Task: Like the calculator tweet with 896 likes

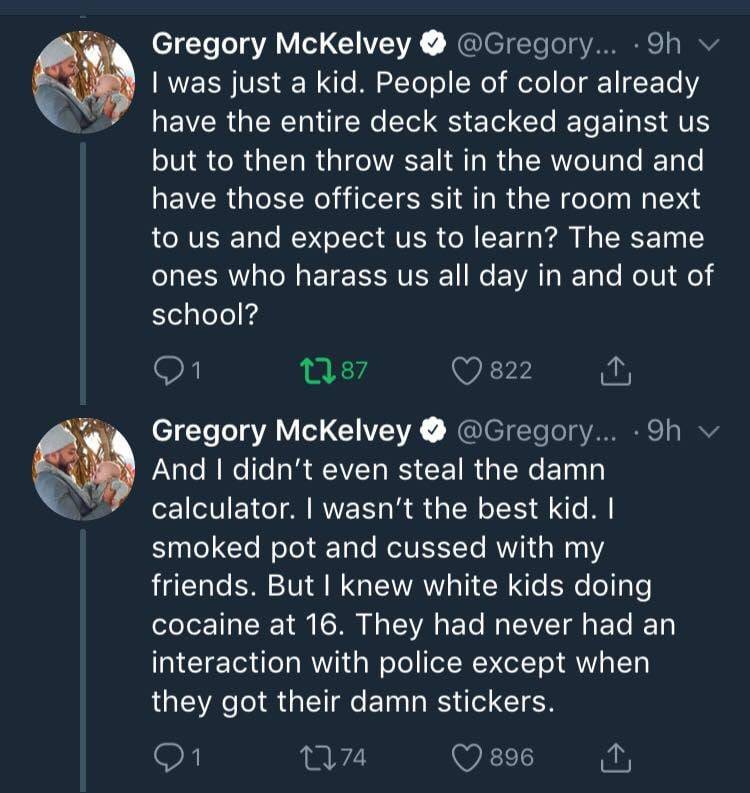Action: click(467, 757)
